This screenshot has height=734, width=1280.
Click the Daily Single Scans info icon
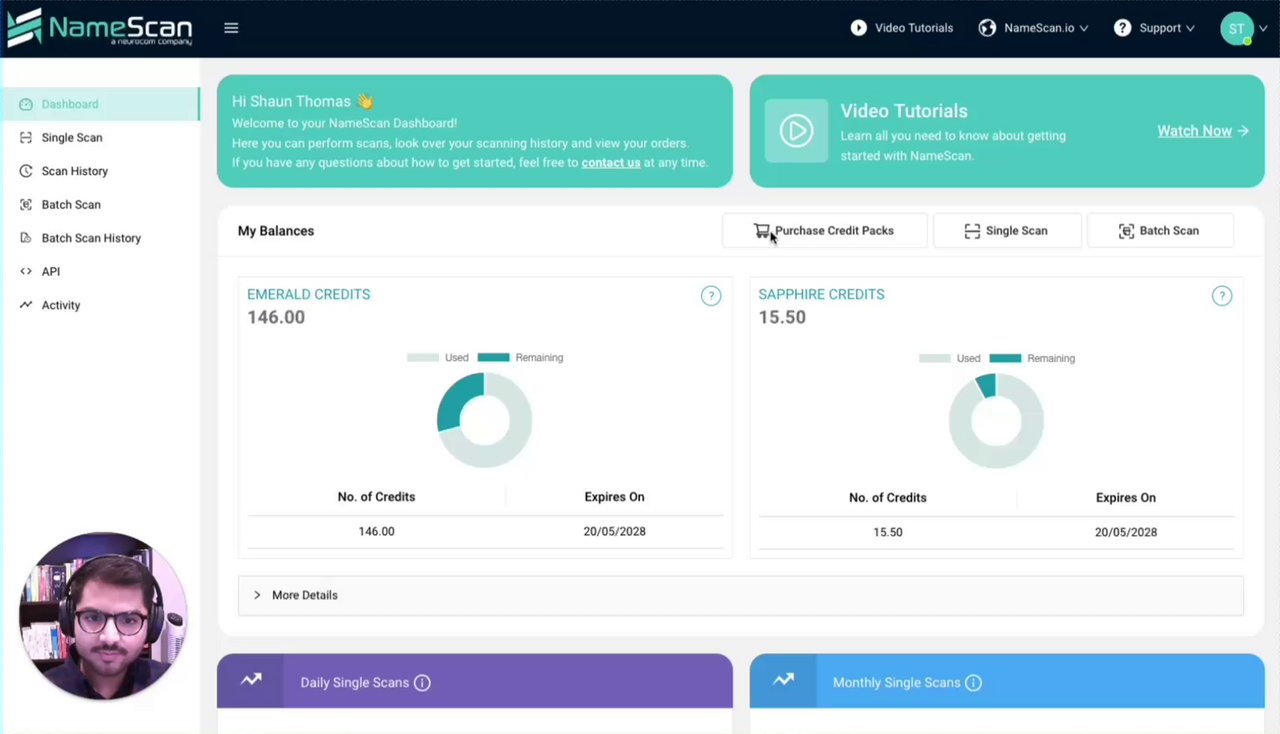click(422, 683)
